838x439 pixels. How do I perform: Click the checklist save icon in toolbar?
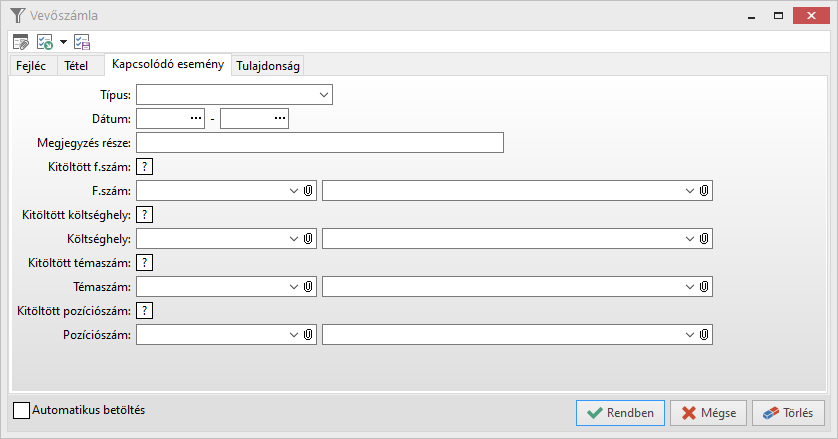coord(81,42)
